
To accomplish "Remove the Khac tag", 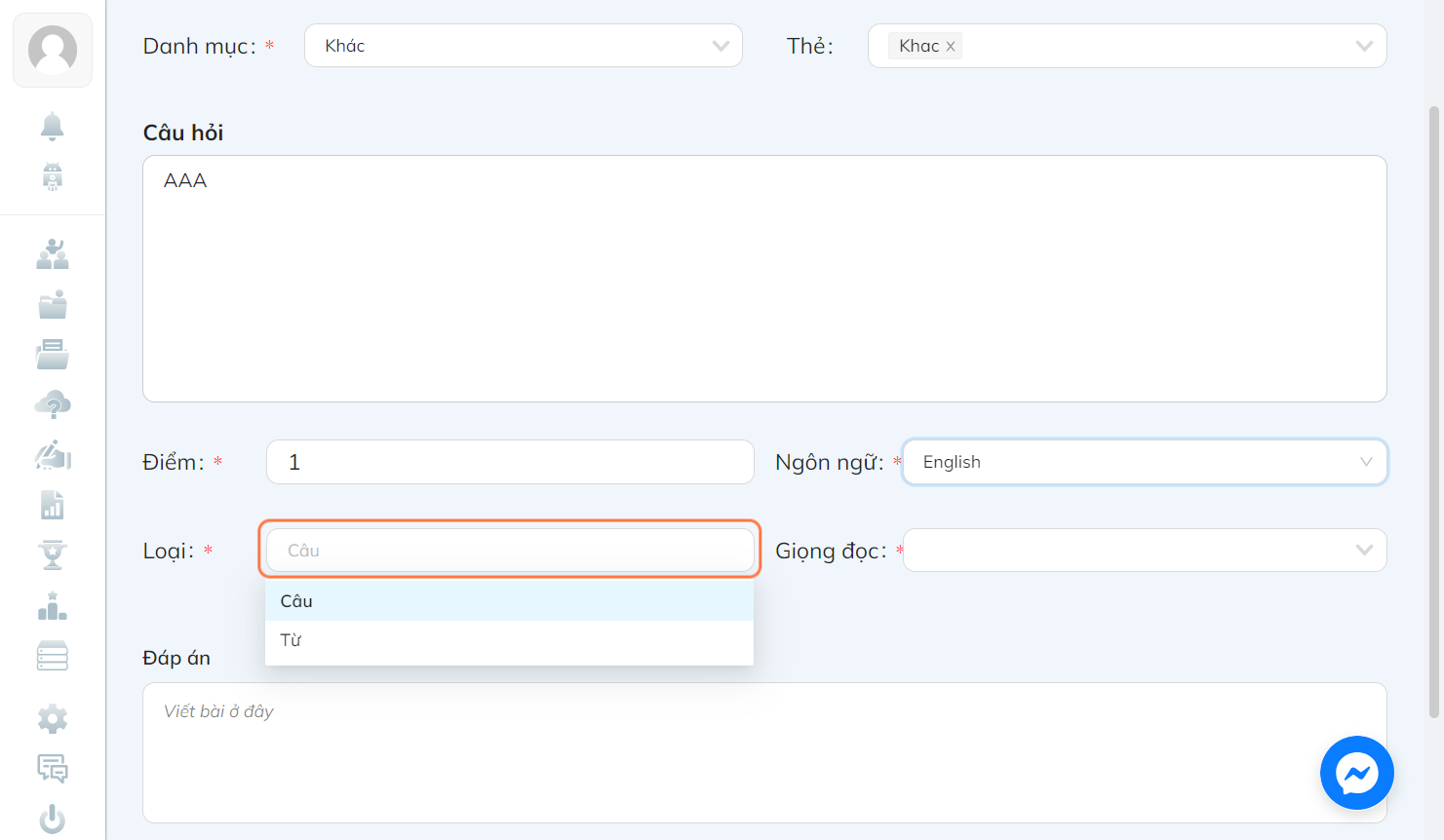I will click(x=951, y=47).
